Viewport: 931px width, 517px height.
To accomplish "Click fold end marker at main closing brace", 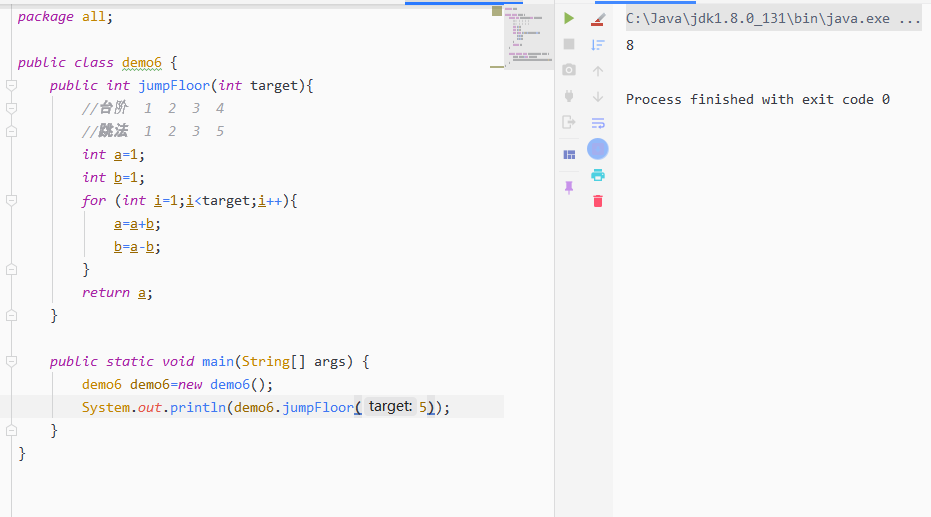I will pos(11,430).
